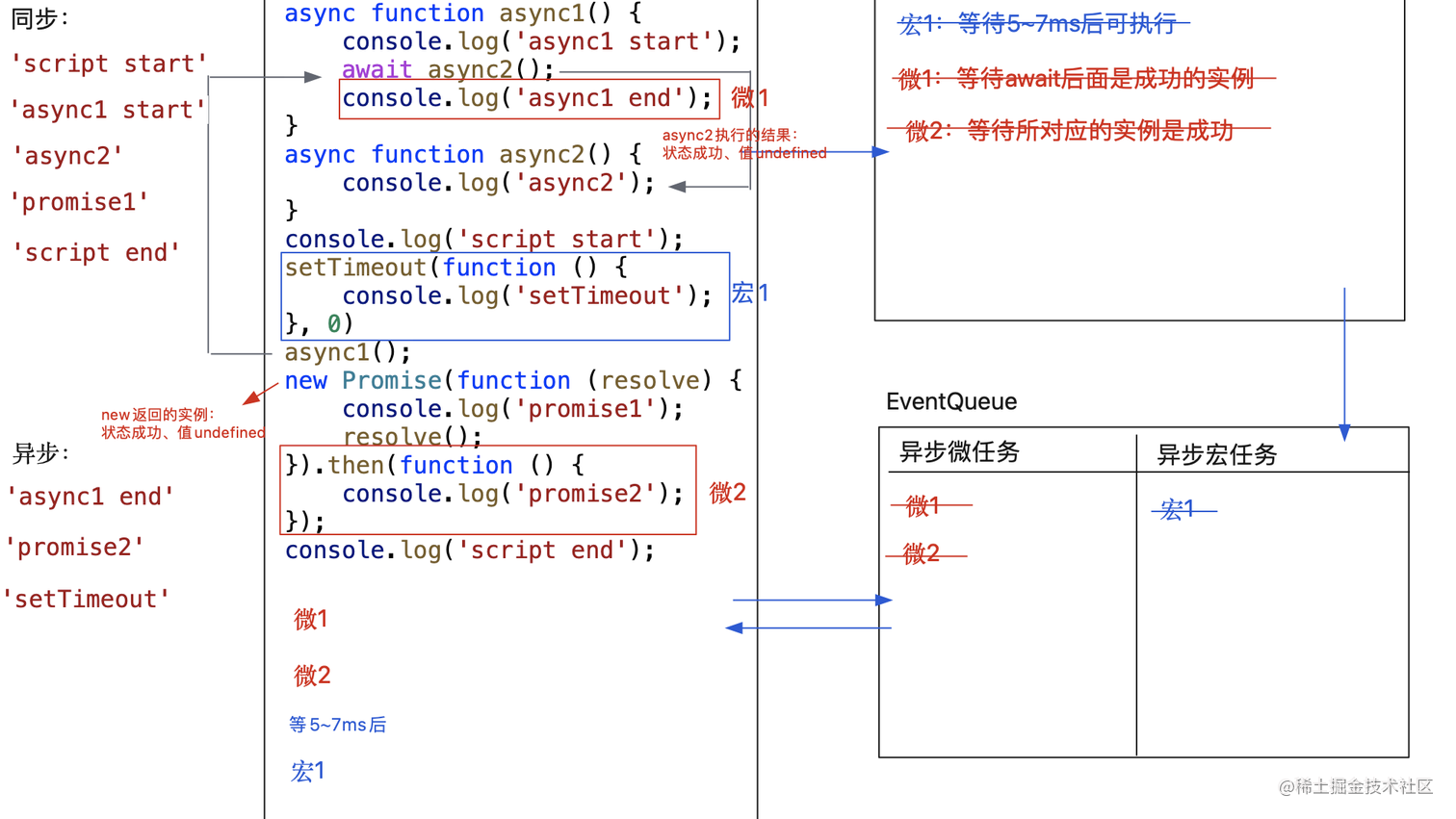The width and height of the screenshot is (1456, 819).
Task: Click the '异步:' heading
Action: pos(40,453)
